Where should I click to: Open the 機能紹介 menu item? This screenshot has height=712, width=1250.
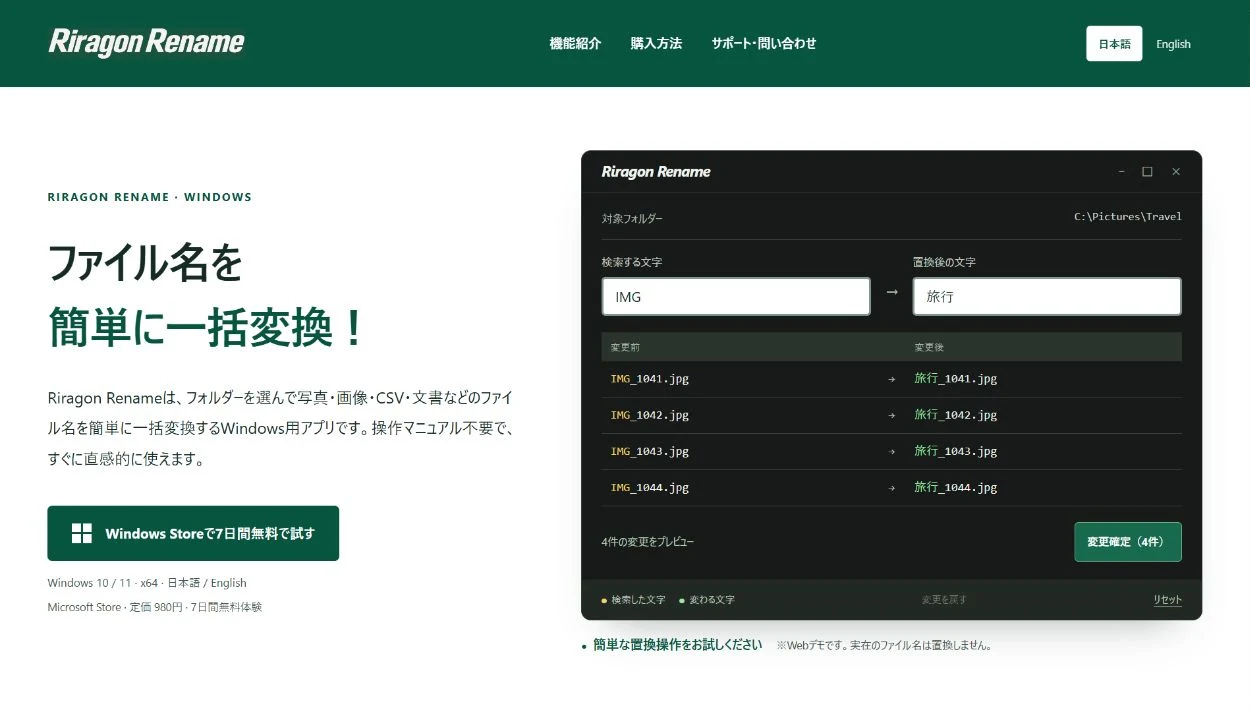pyautogui.click(x=575, y=44)
